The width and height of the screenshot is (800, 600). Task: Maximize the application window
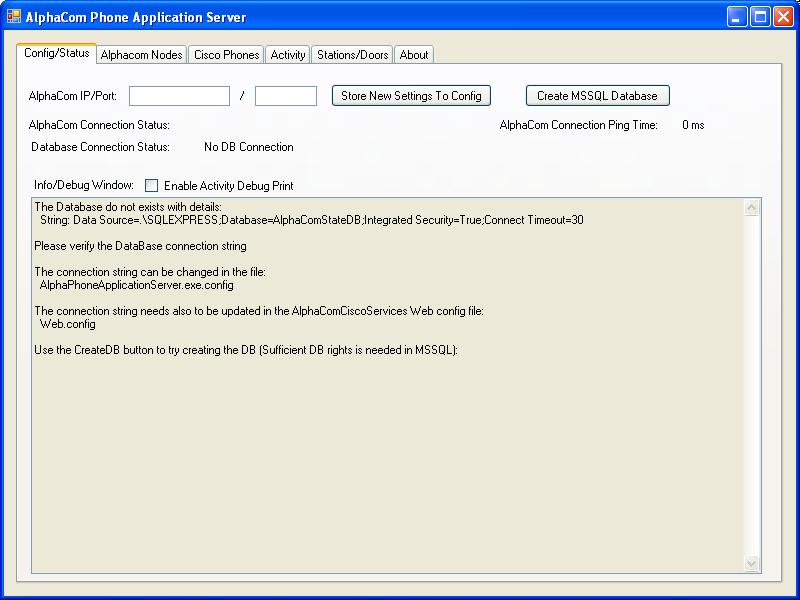pos(760,17)
